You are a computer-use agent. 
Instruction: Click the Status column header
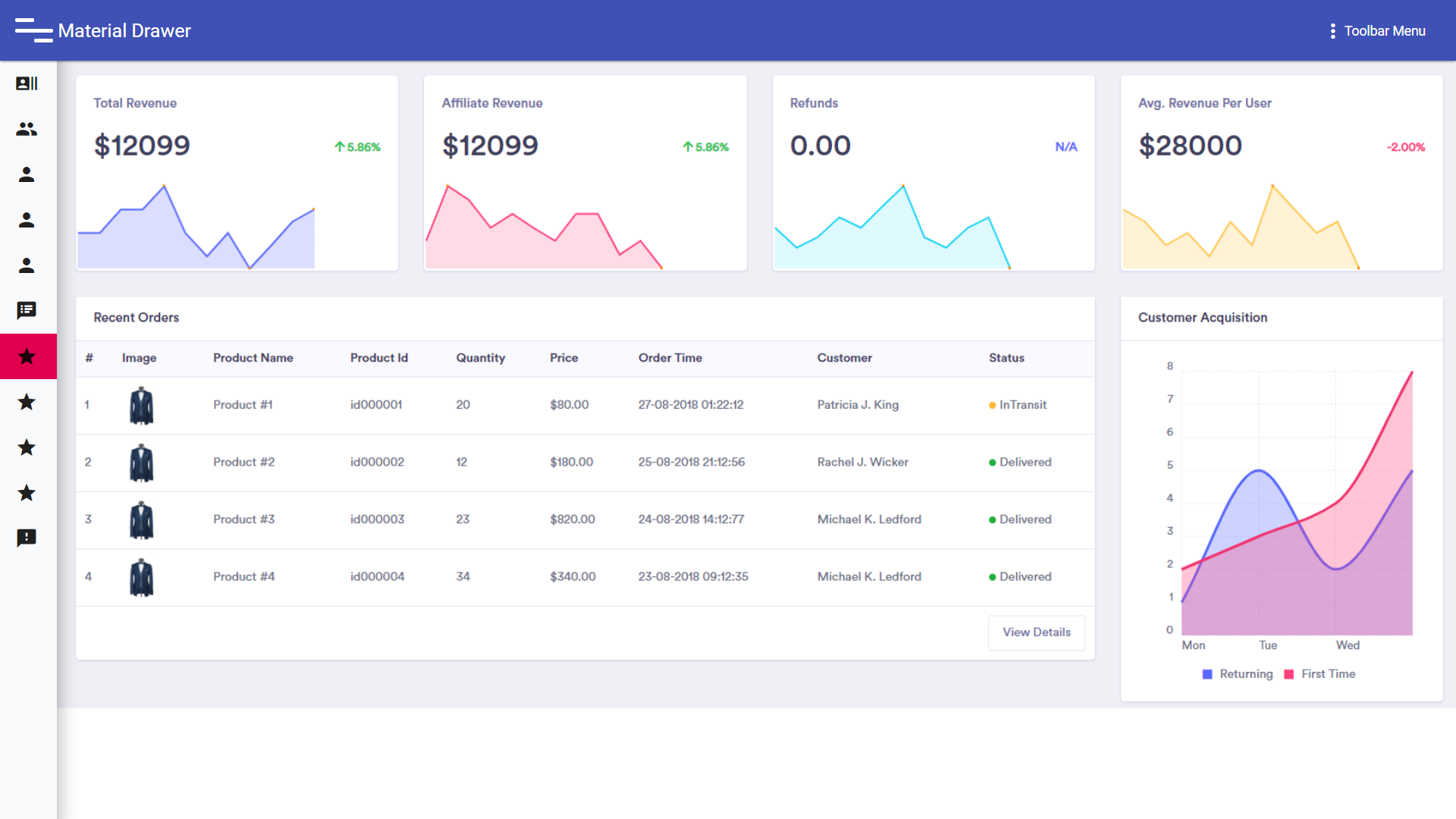pos(1006,358)
